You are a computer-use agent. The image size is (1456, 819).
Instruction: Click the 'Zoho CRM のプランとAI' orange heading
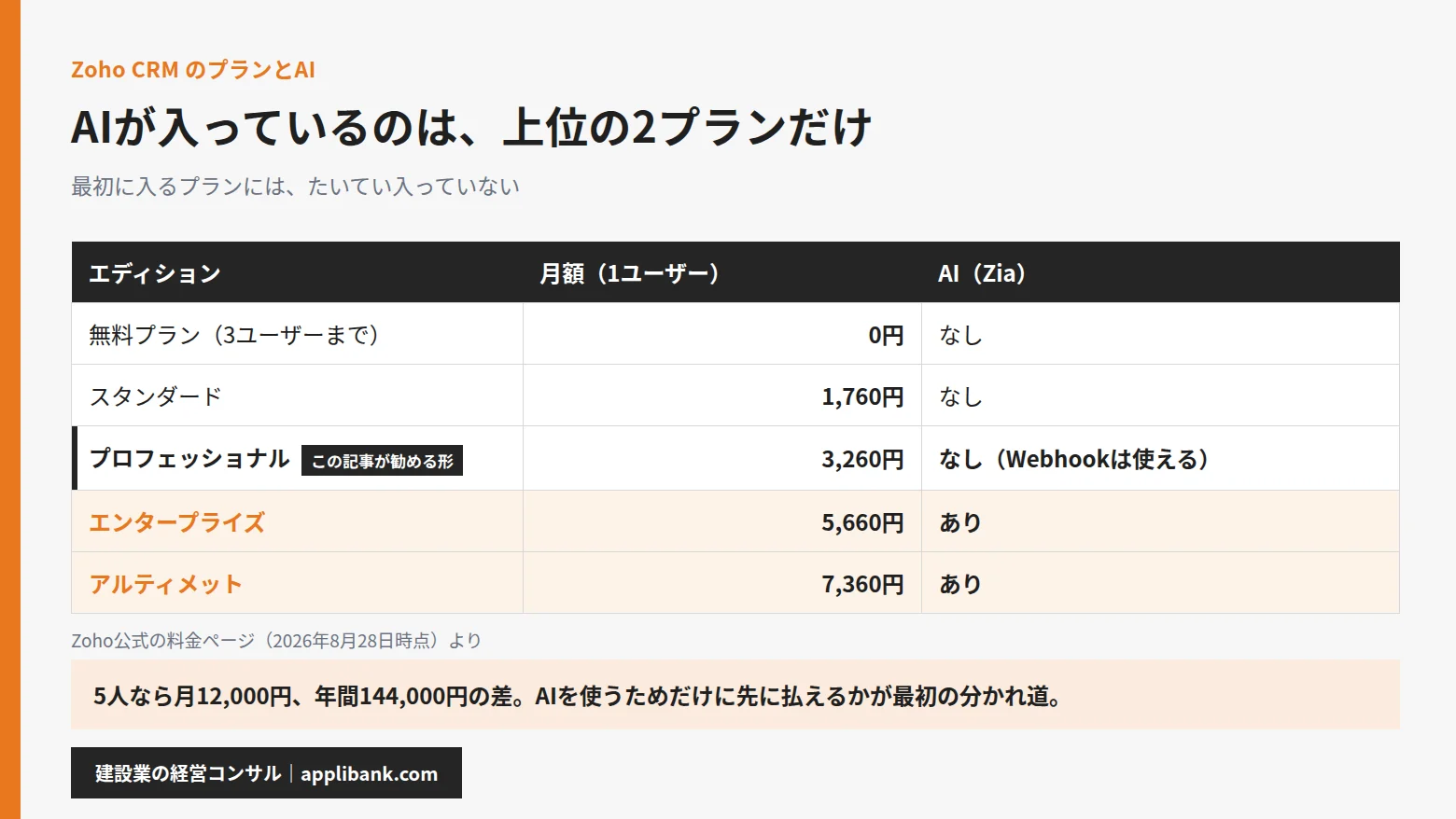pos(193,70)
